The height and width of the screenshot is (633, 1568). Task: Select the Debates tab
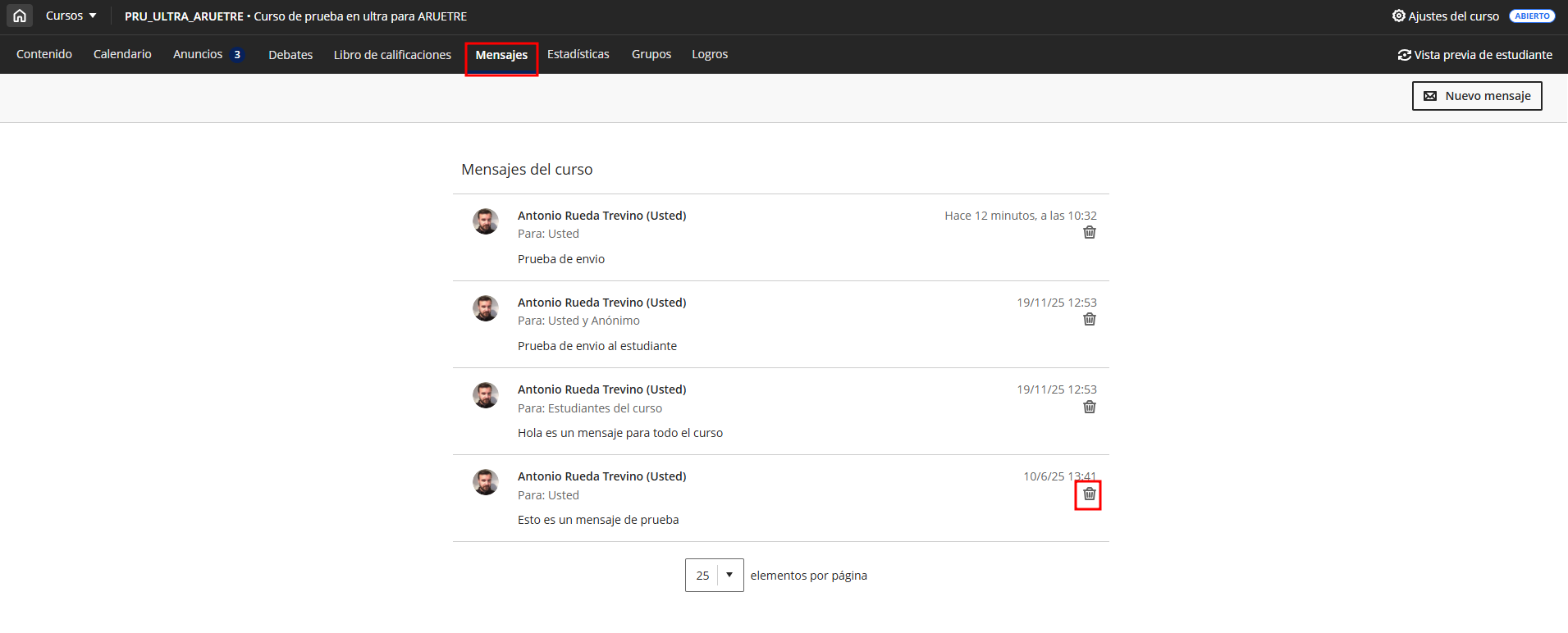290,55
